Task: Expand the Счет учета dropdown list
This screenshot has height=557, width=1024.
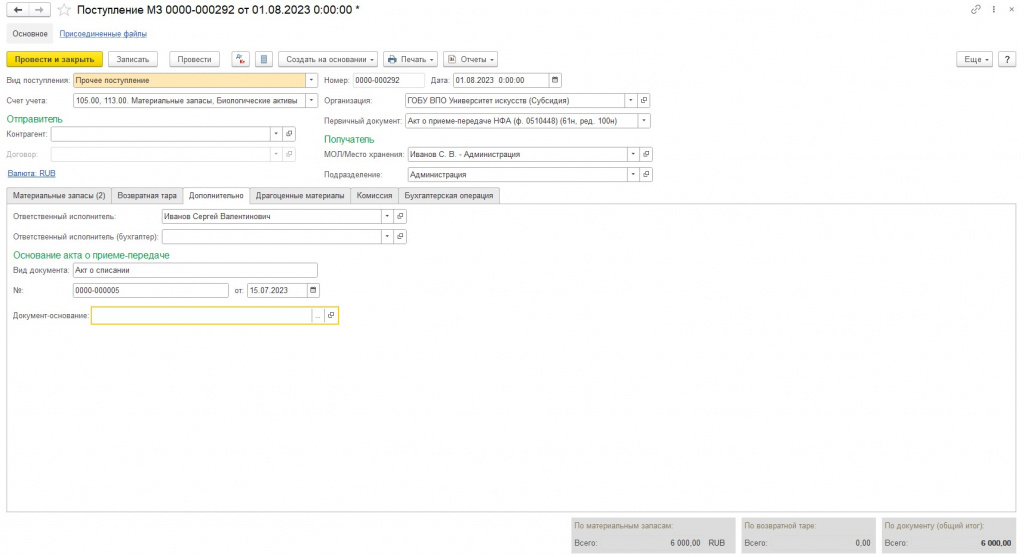Action: 311,101
